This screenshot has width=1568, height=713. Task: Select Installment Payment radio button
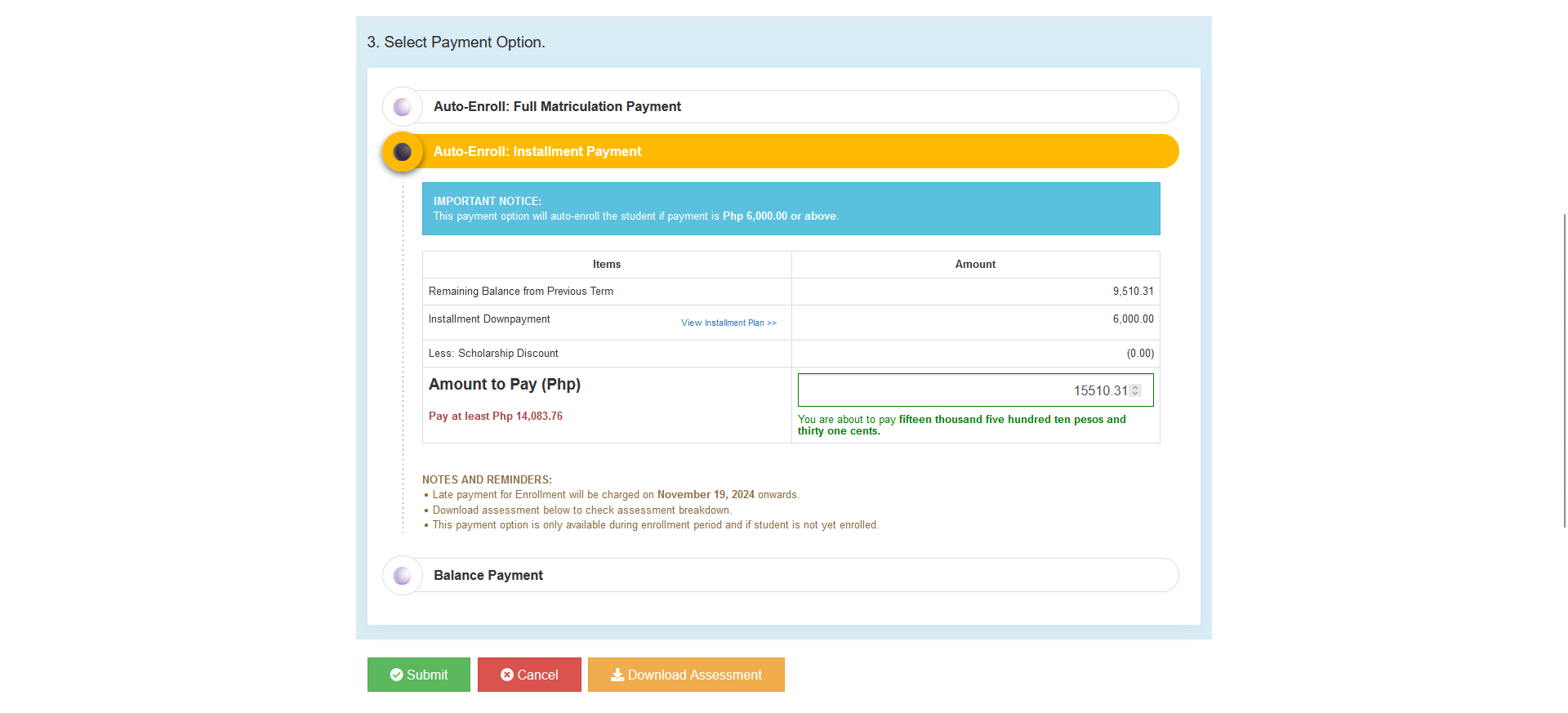pos(403,152)
